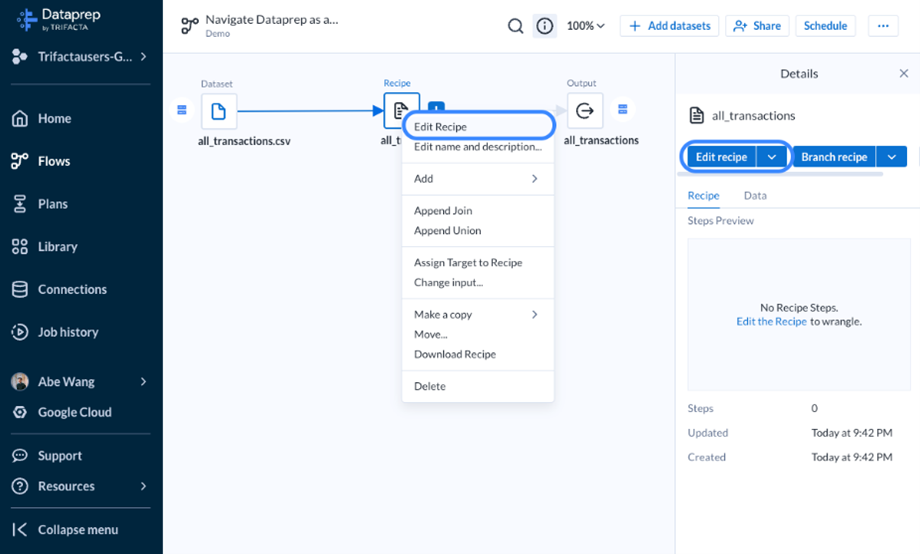Open the Home page in sidebar

pyautogui.click(x=41, y=119)
